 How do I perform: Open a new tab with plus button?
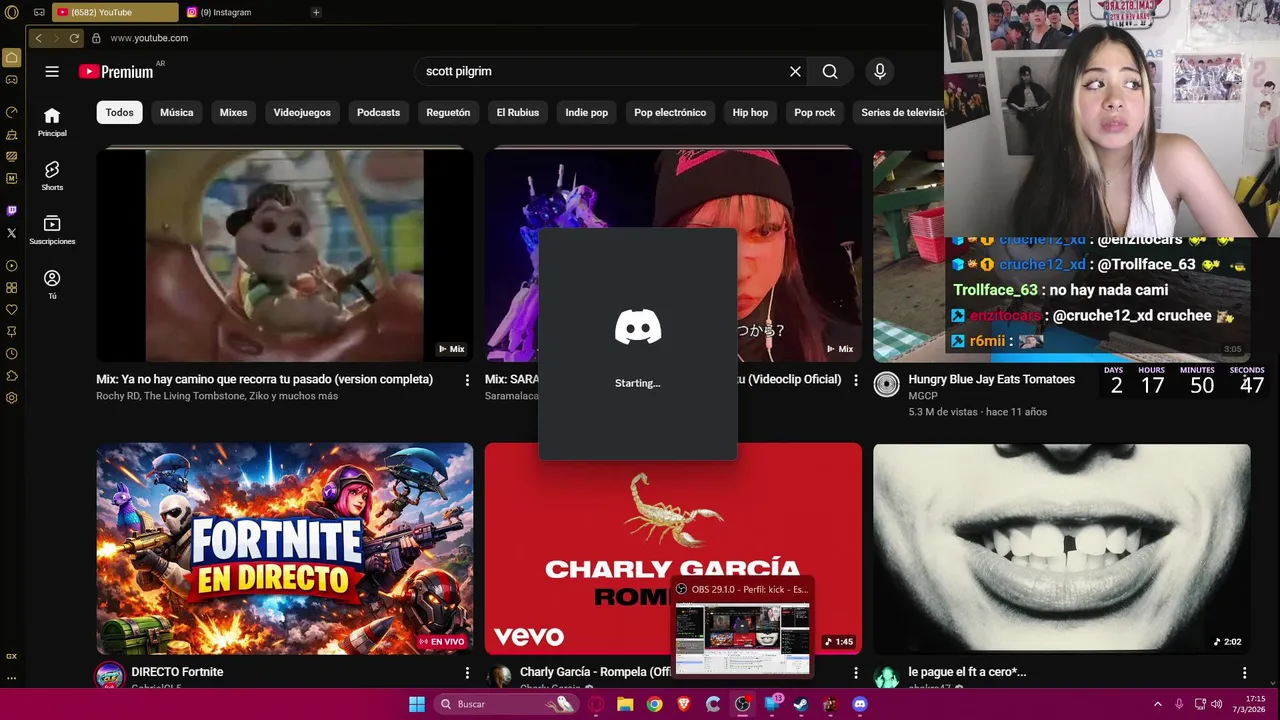click(x=316, y=12)
